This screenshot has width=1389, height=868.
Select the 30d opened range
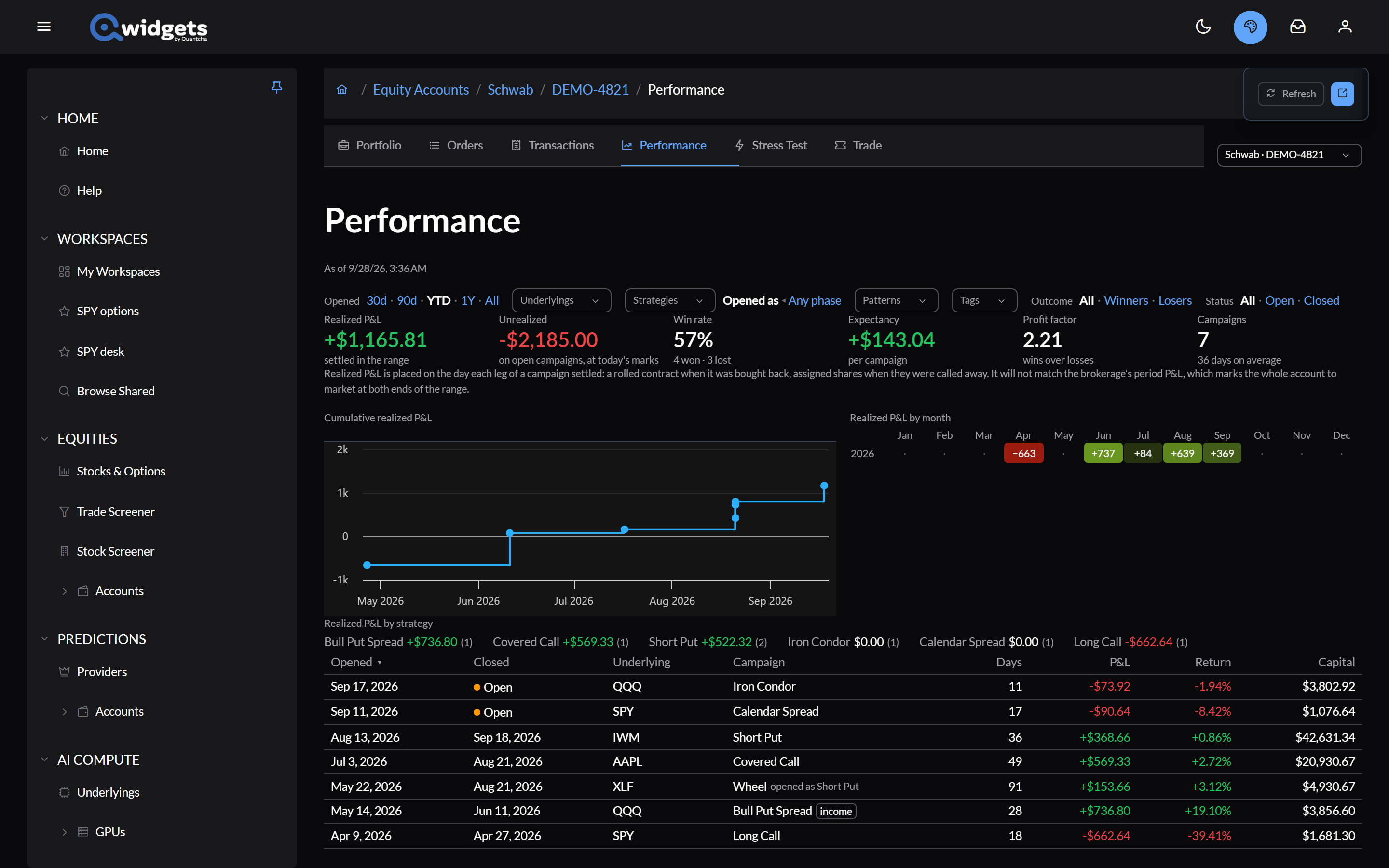pyautogui.click(x=377, y=300)
